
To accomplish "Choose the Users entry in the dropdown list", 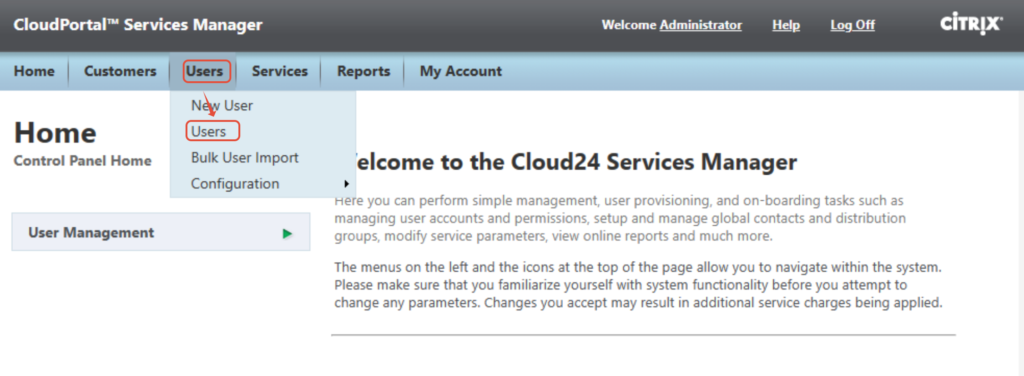I will point(208,131).
